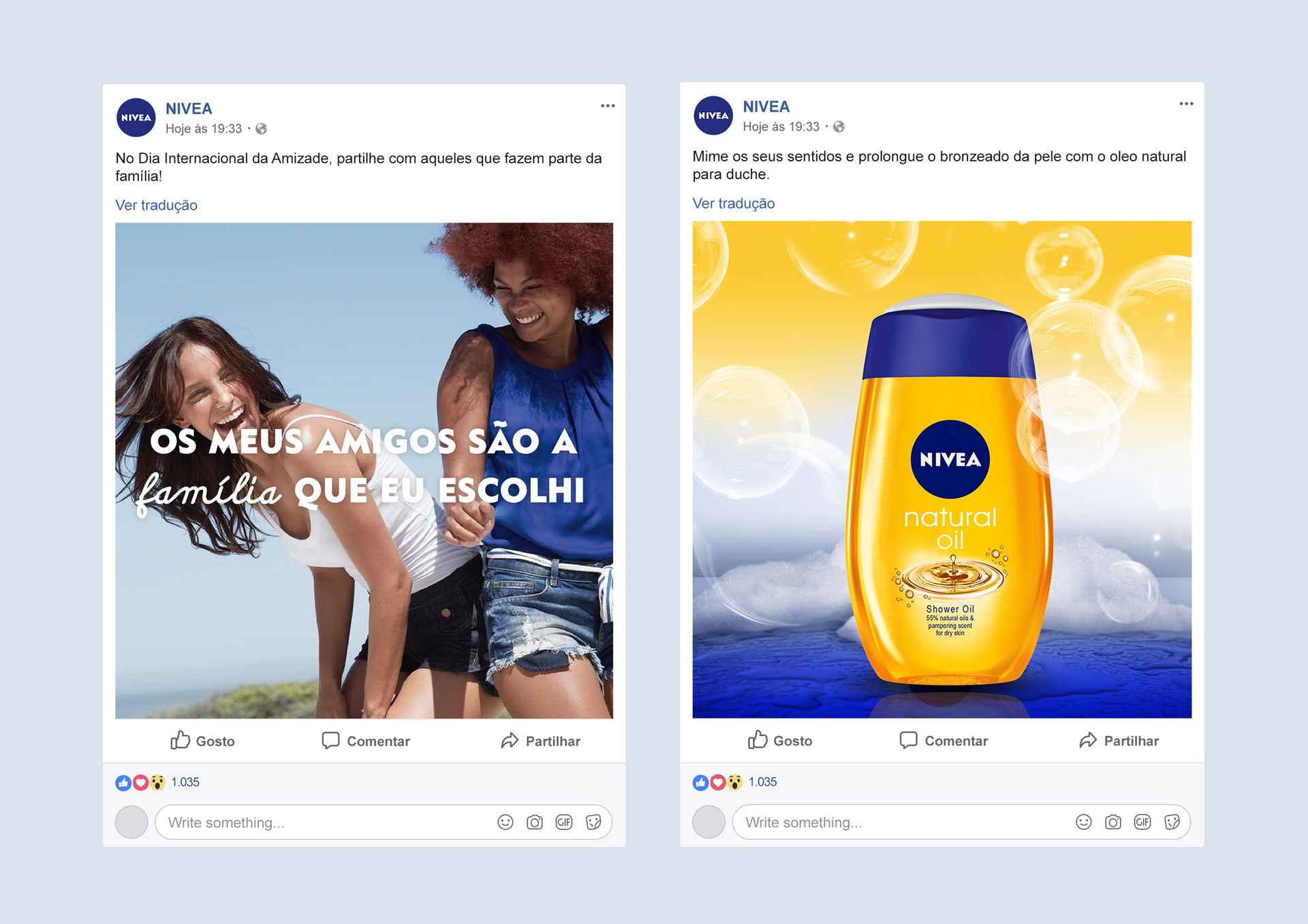Click the emoji icon in the right comment box
Image resolution: width=1308 pixels, height=924 pixels.
tap(1083, 822)
